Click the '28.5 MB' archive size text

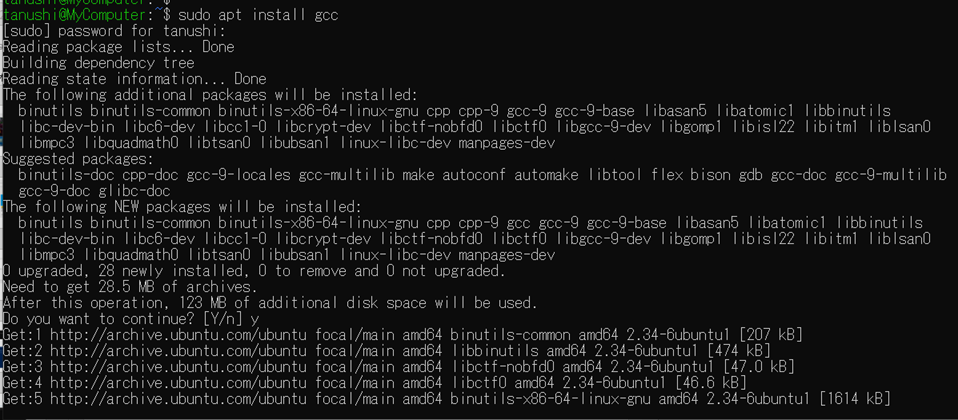coord(126,287)
